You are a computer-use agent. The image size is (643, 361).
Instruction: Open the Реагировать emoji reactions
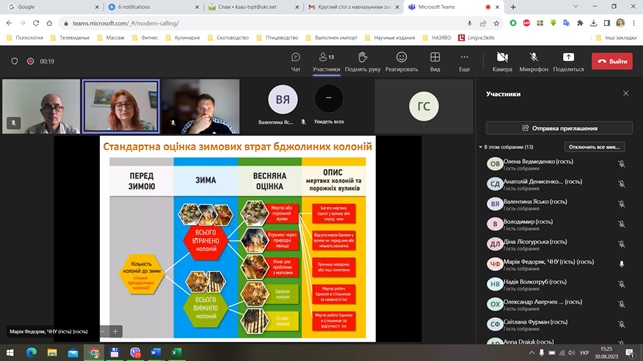[x=401, y=57]
